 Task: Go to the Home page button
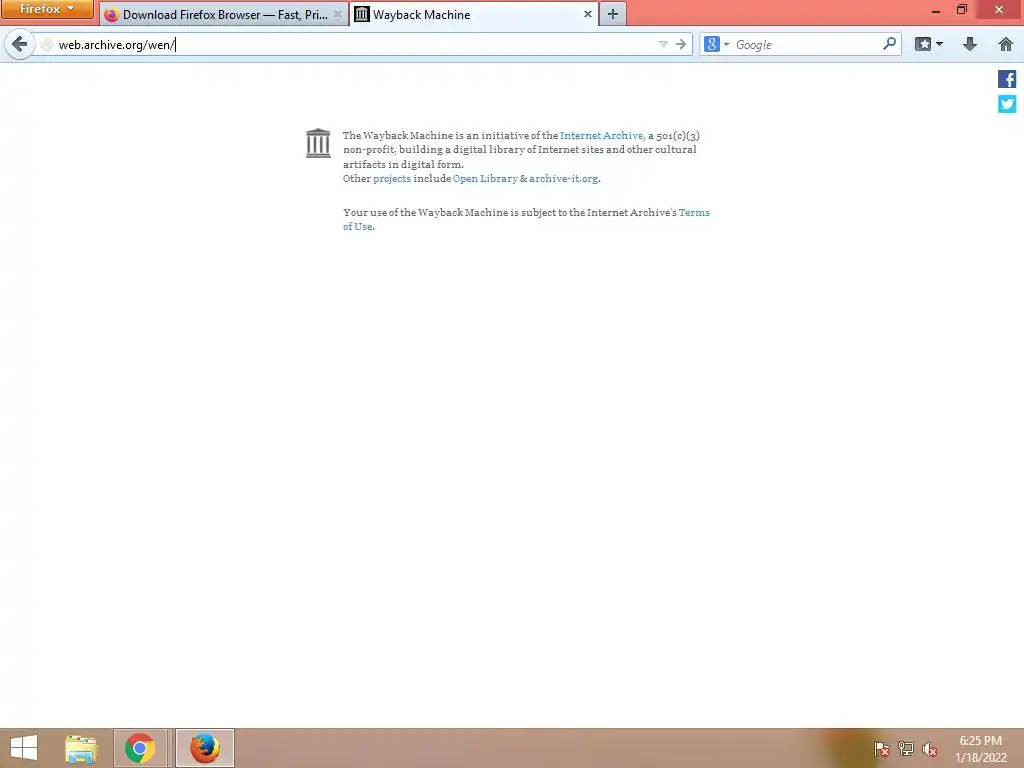(1006, 44)
